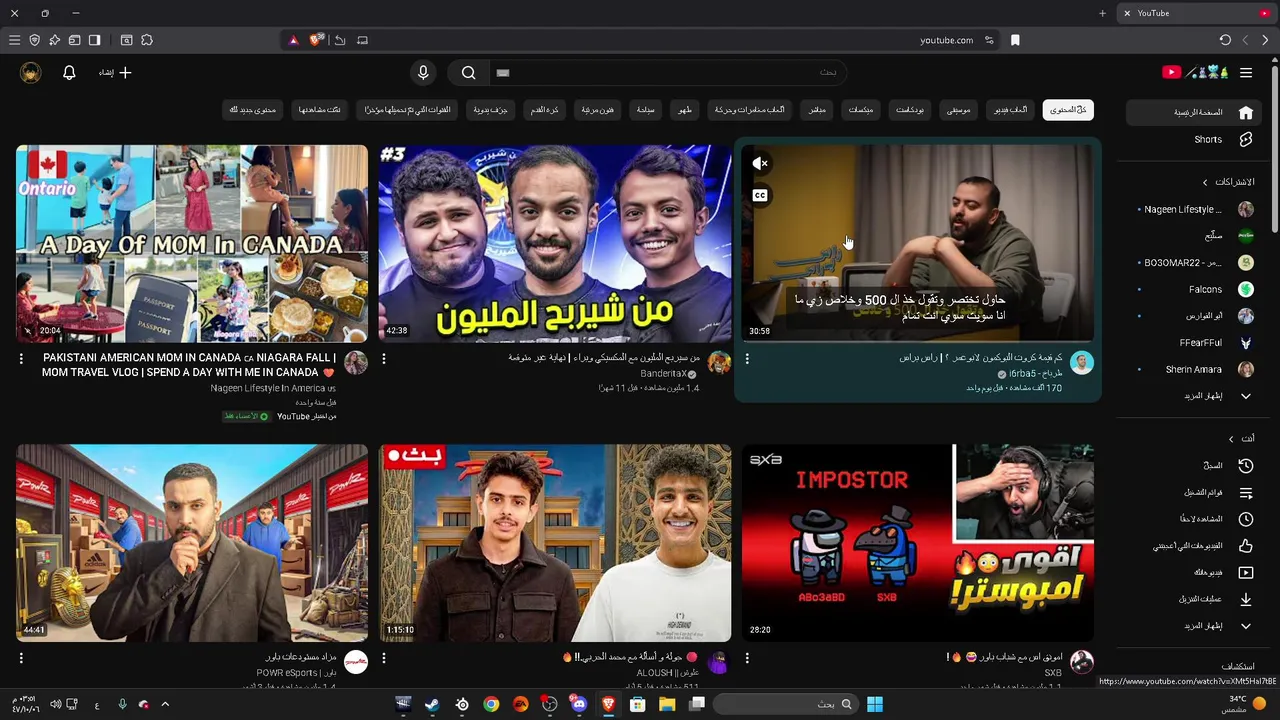Open Sherin Amara subscription channel
This screenshot has width=1280, height=720.
click(1195, 369)
